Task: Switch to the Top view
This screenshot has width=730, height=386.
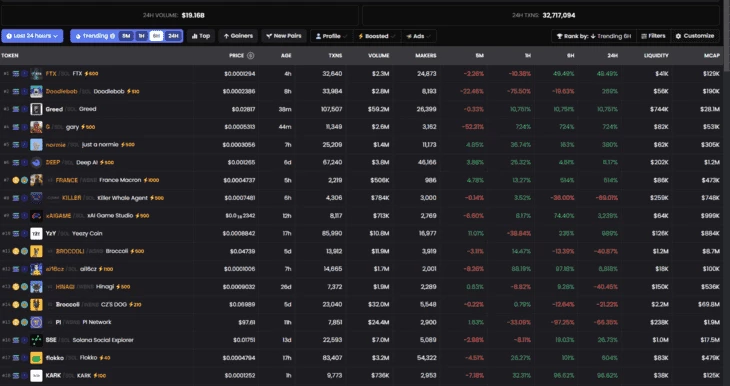Action: 201,36
